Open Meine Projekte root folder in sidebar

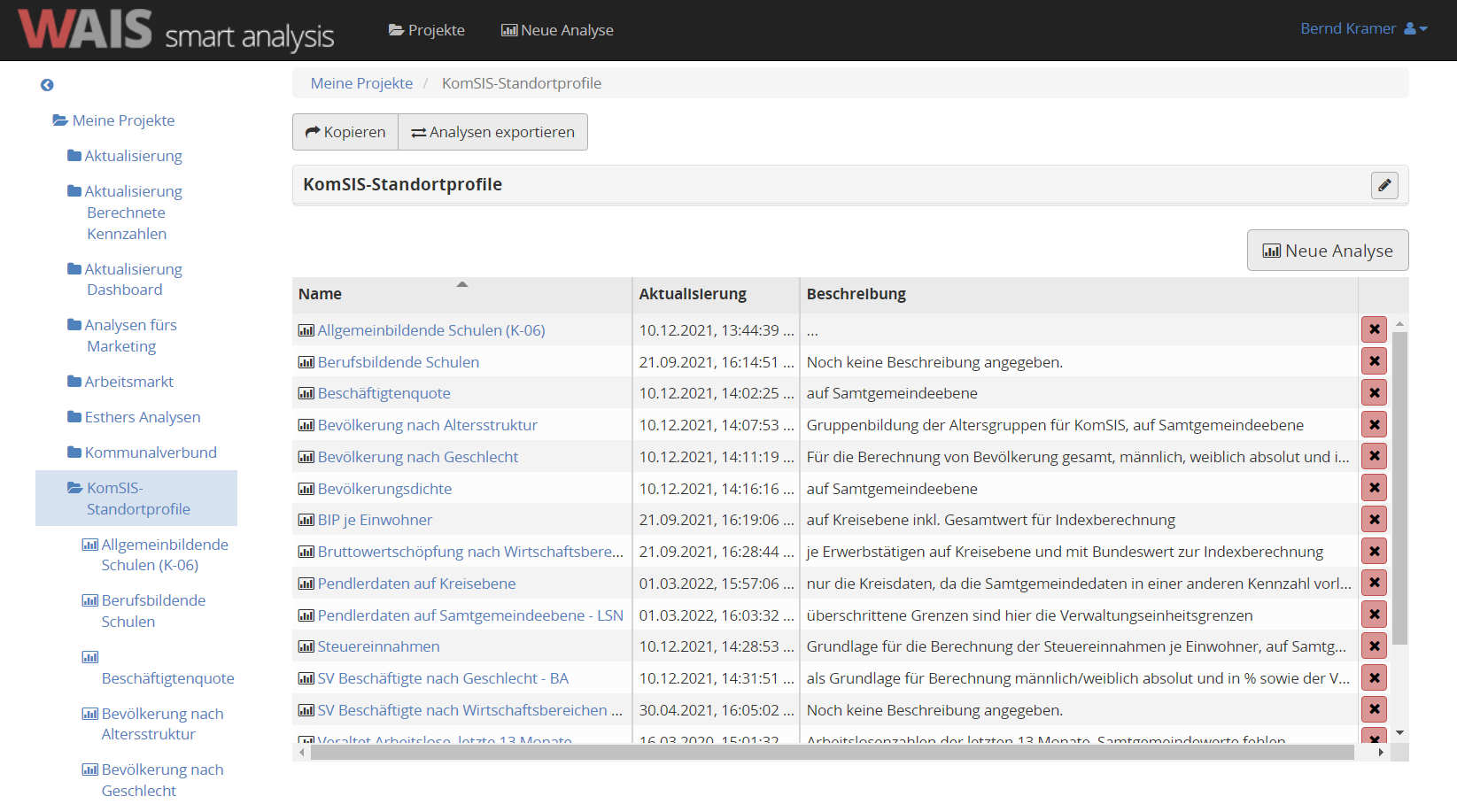[114, 120]
